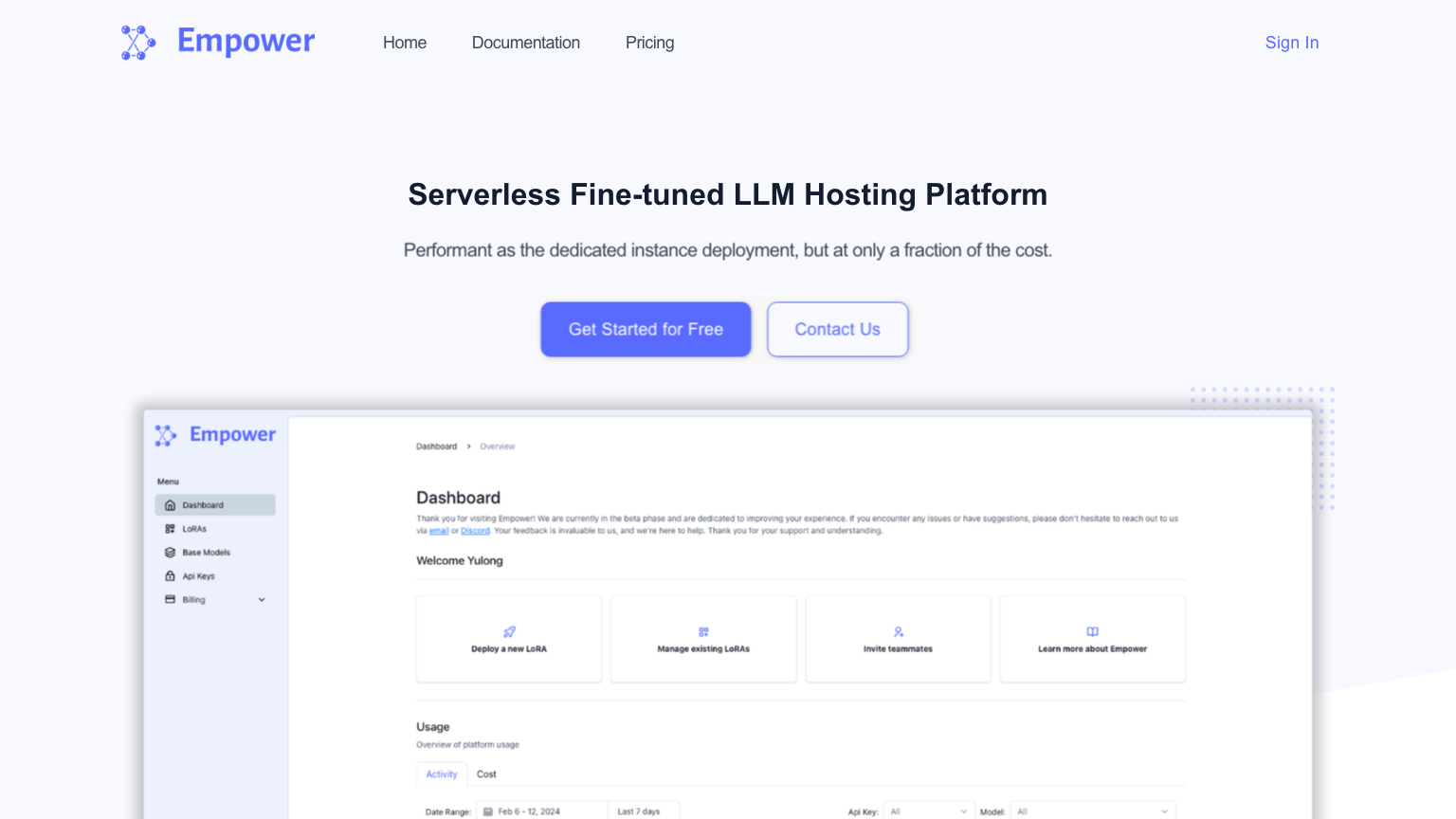1456x819 pixels.
Task: Click the Sign In link
Action: click(1291, 43)
